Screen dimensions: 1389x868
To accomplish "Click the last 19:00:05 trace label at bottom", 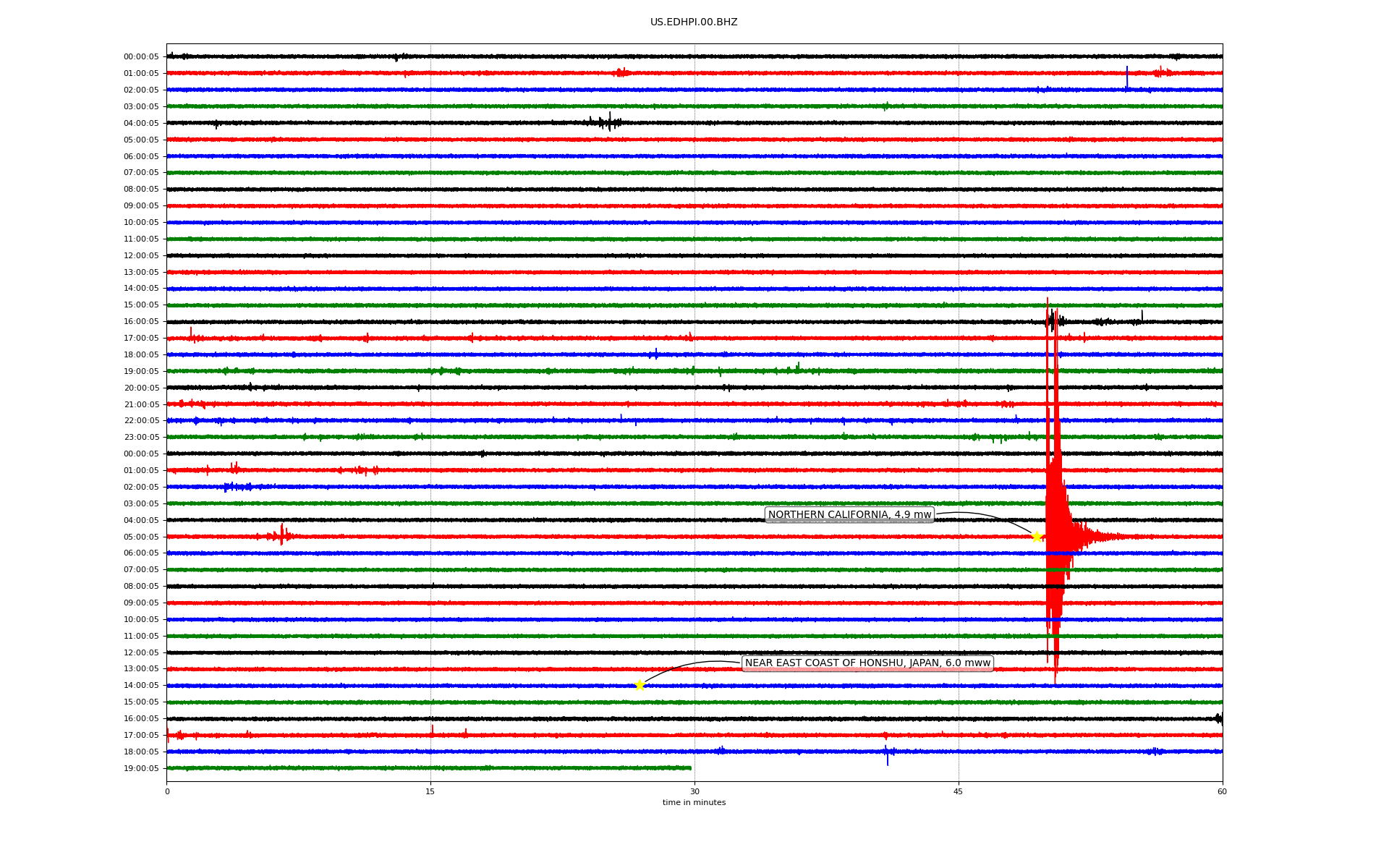I will (141, 768).
